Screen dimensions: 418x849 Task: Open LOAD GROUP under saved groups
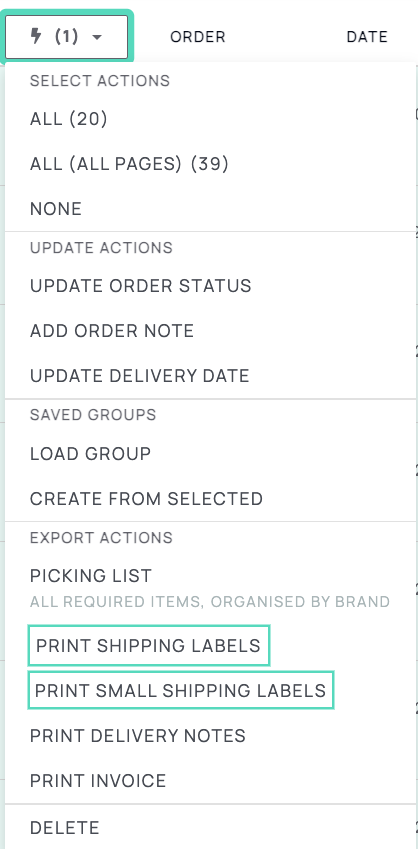click(x=210, y=453)
